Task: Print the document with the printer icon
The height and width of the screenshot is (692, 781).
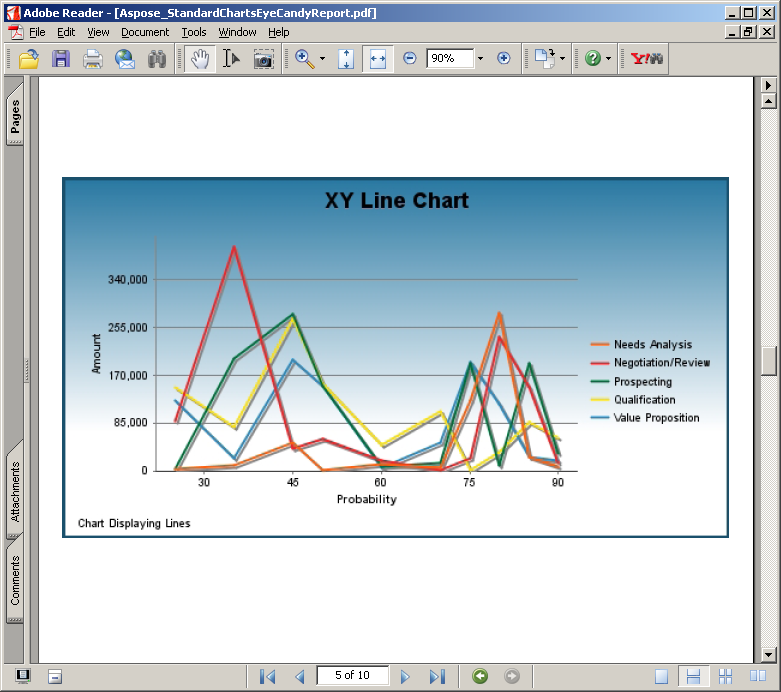Action: pyautogui.click(x=93, y=59)
